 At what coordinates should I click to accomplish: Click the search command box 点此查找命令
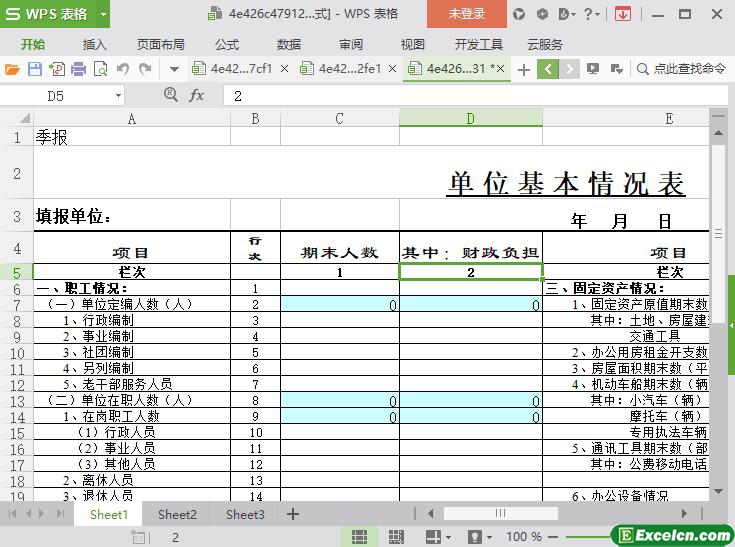coord(681,69)
